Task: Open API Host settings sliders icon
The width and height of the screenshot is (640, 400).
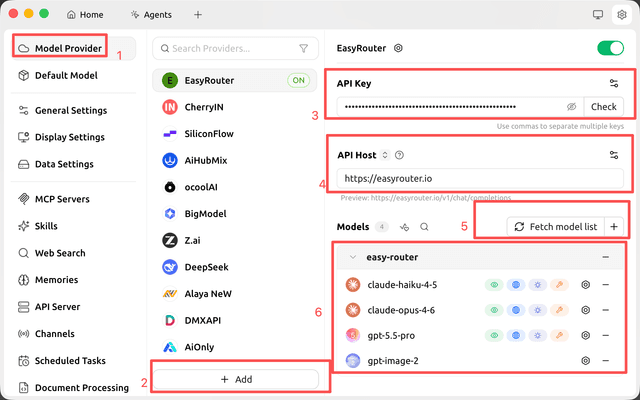Action: [x=614, y=155]
